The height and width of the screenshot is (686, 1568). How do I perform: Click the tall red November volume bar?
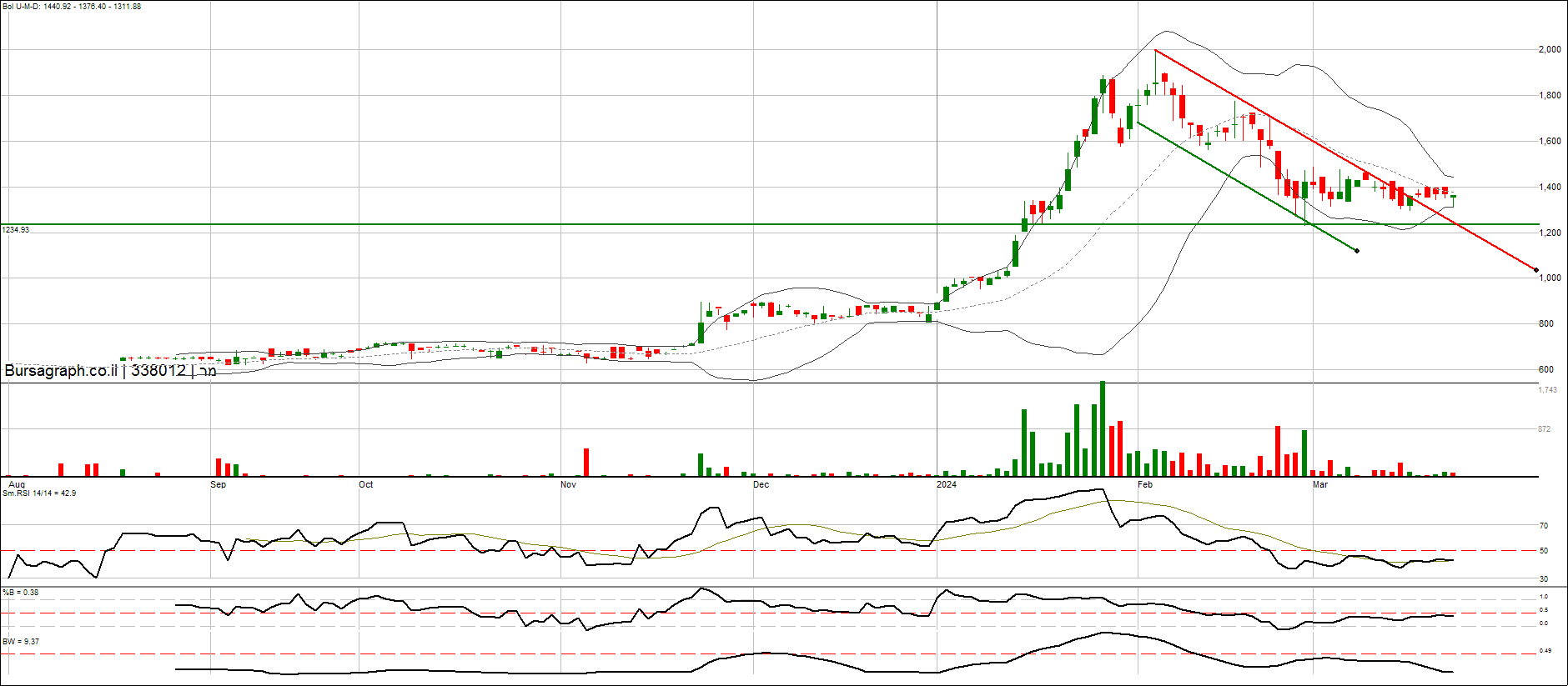pos(586,462)
